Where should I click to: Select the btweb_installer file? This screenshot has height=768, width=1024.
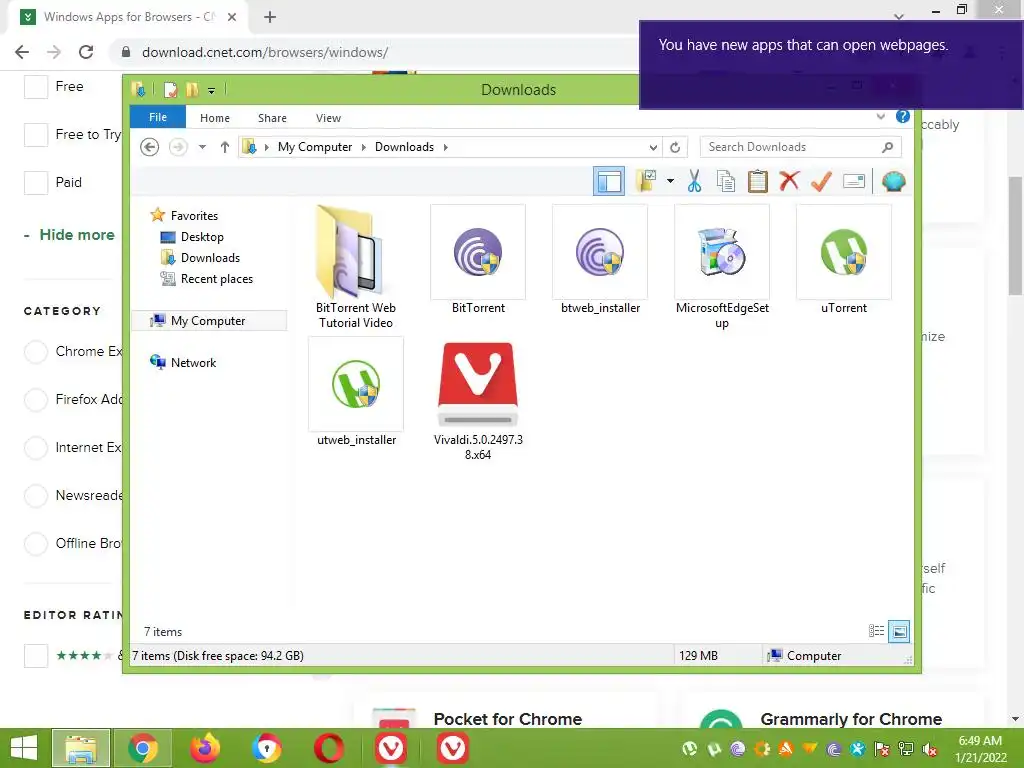(x=600, y=261)
